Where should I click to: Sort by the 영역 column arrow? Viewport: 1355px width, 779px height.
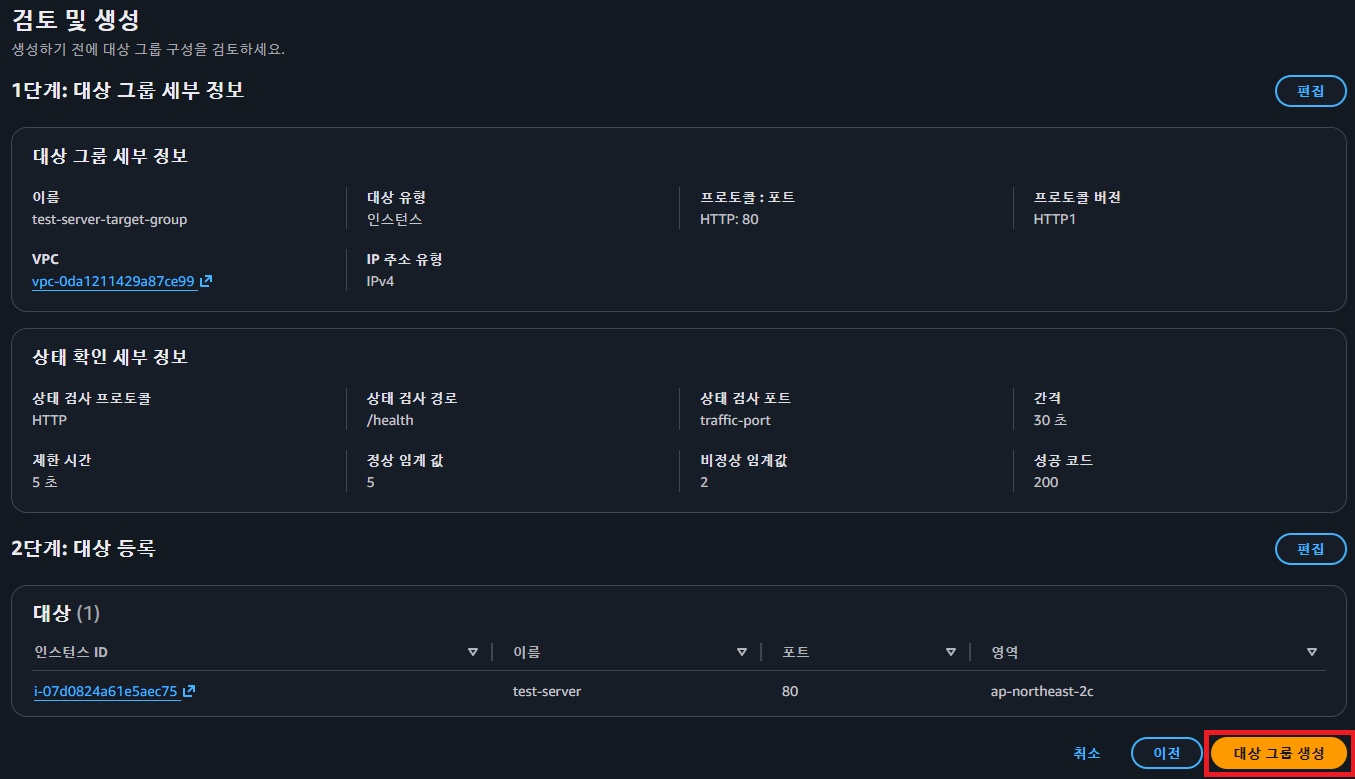tap(1312, 652)
